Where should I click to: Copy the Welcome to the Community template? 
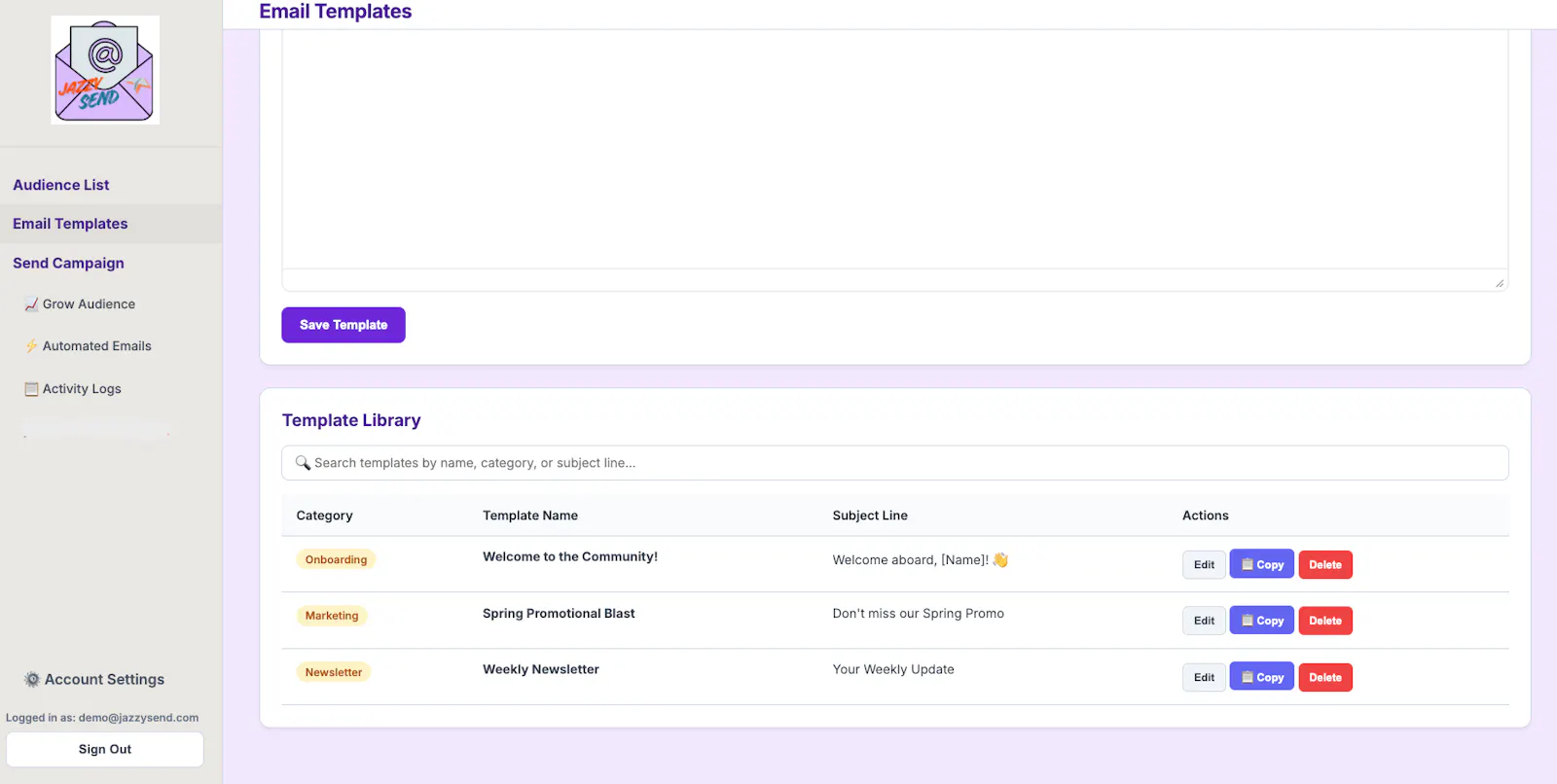tap(1262, 564)
